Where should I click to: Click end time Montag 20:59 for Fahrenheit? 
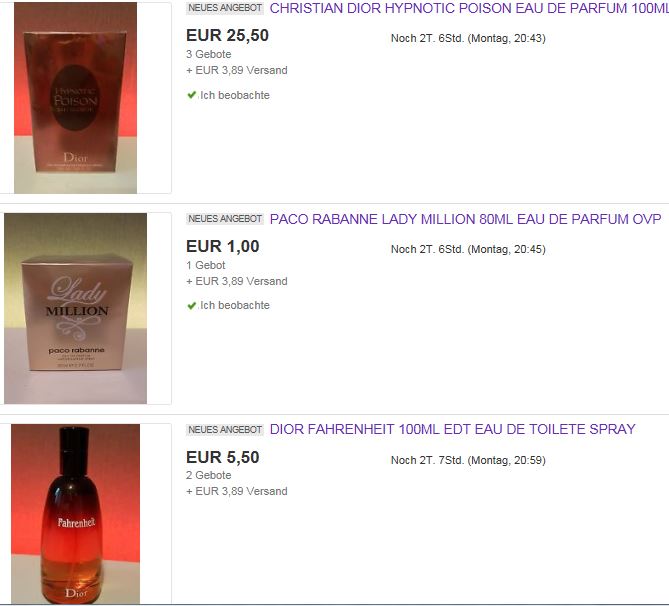506,460
